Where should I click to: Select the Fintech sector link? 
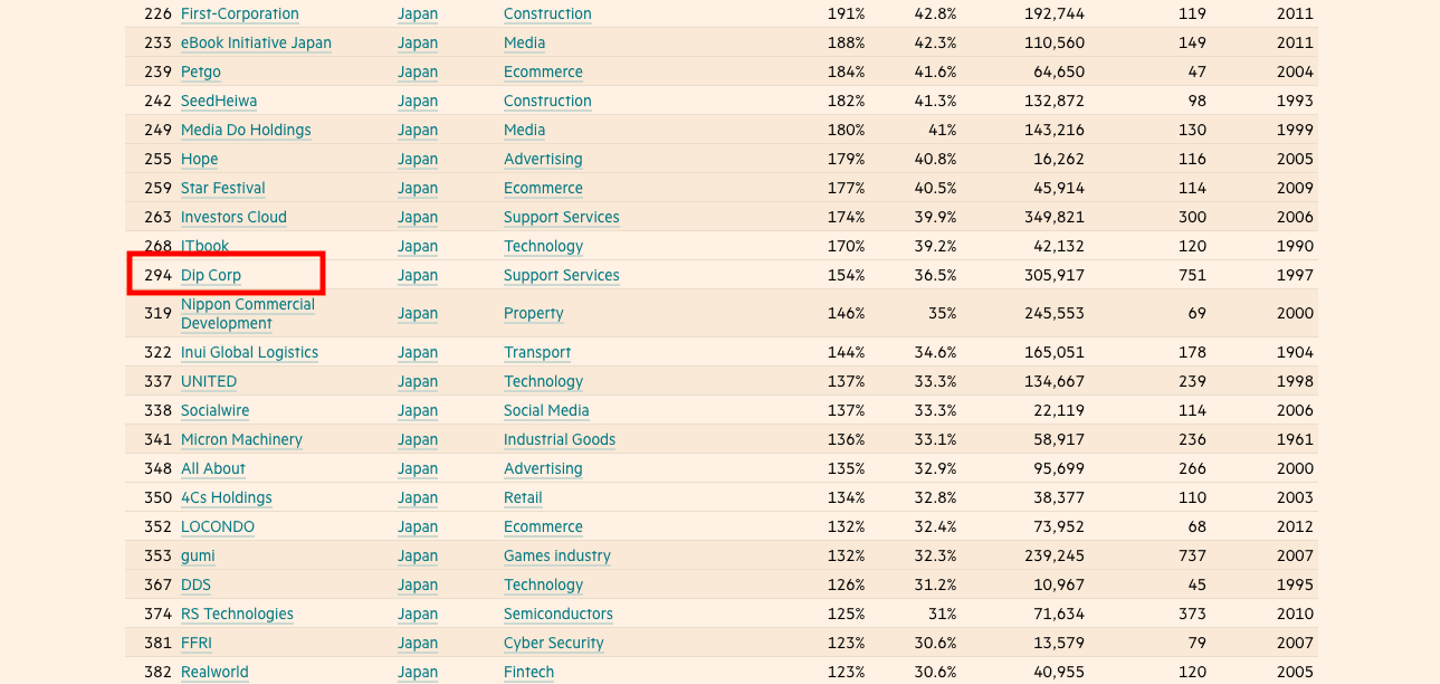(x=529, y=672)
